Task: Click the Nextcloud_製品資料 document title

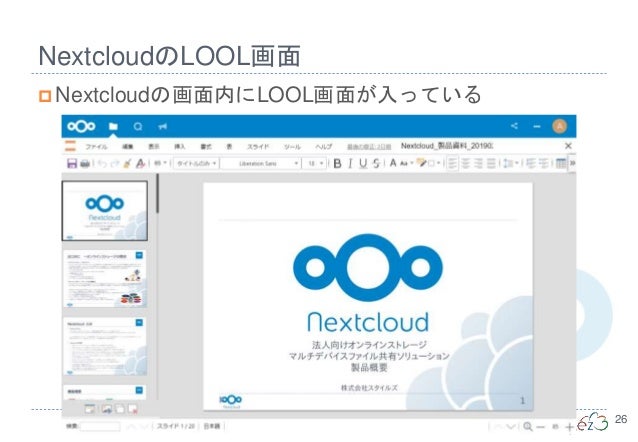Action: click(447, 146)
